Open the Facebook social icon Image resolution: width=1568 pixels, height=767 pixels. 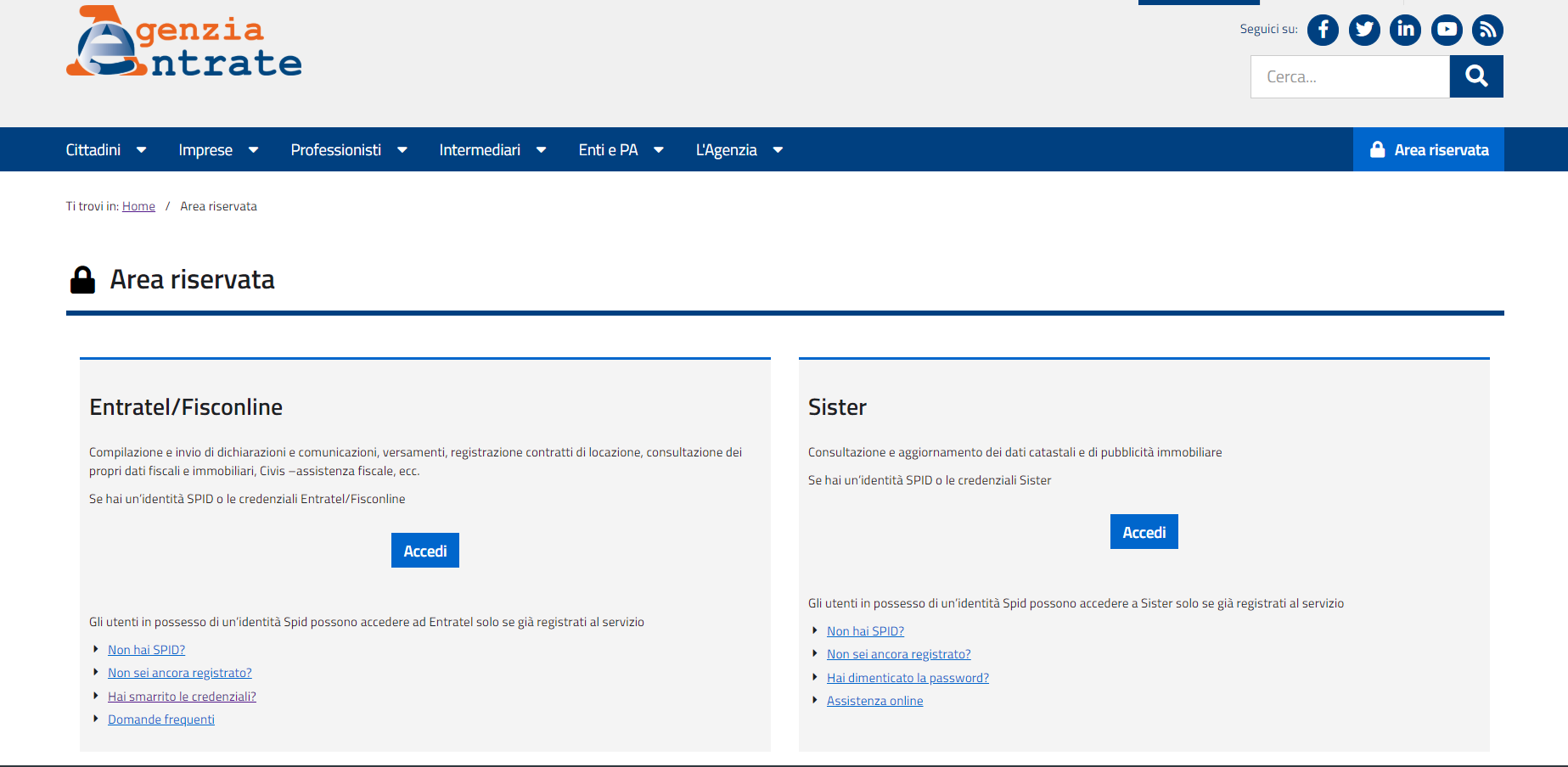tap(1323, 30)
